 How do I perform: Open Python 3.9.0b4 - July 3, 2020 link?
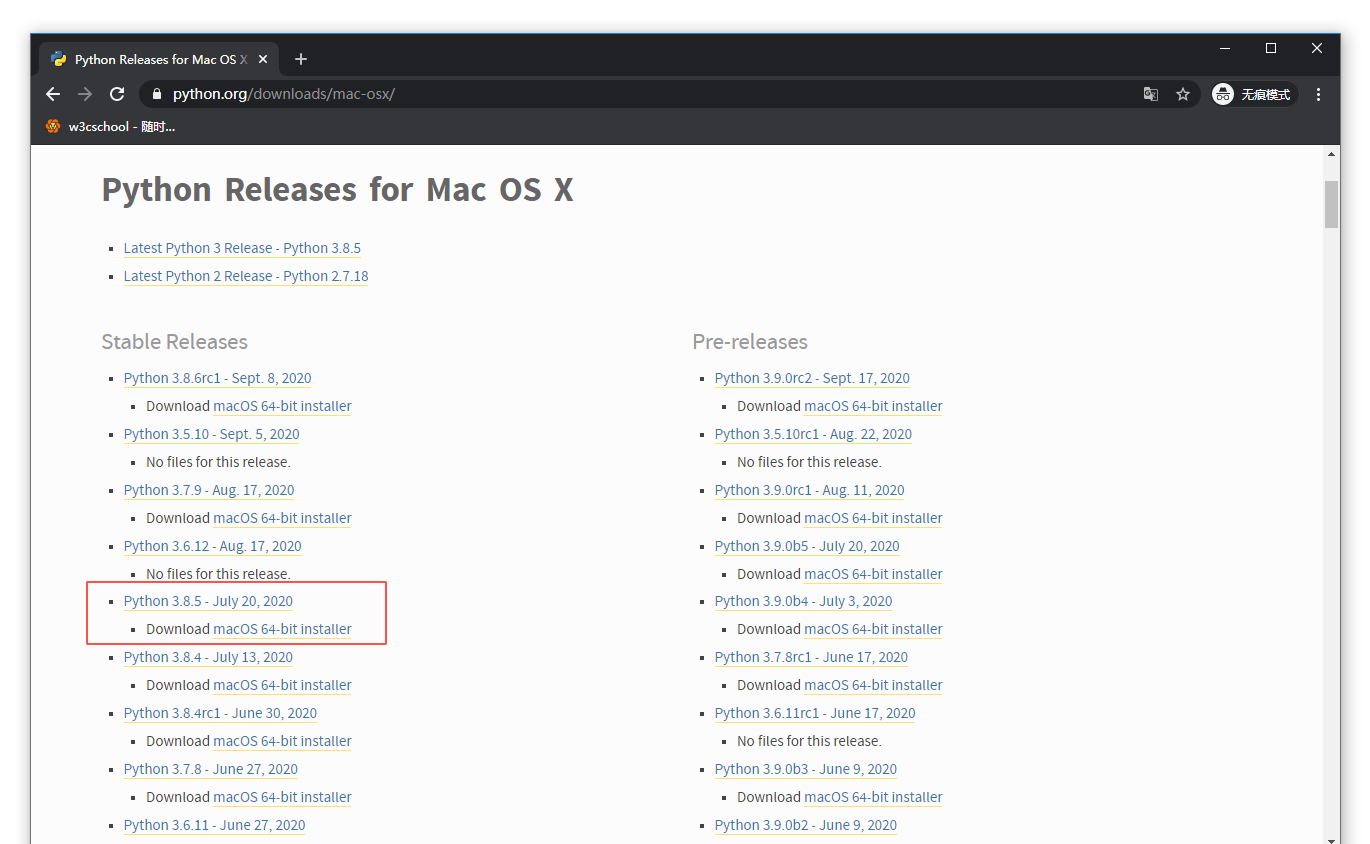pyautogui.click(x=803, y=601)
